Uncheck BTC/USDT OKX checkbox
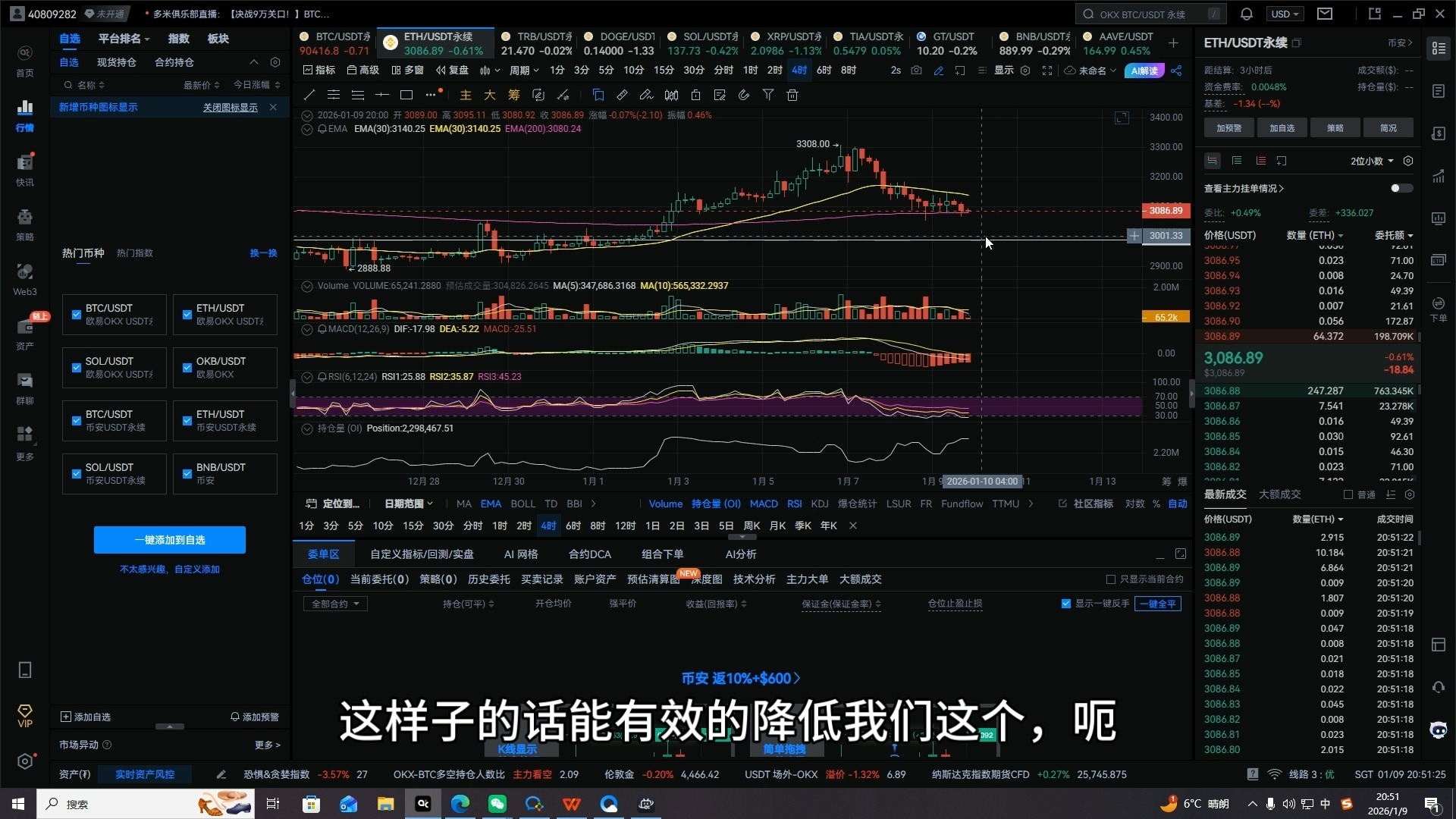 click(76, 314)
